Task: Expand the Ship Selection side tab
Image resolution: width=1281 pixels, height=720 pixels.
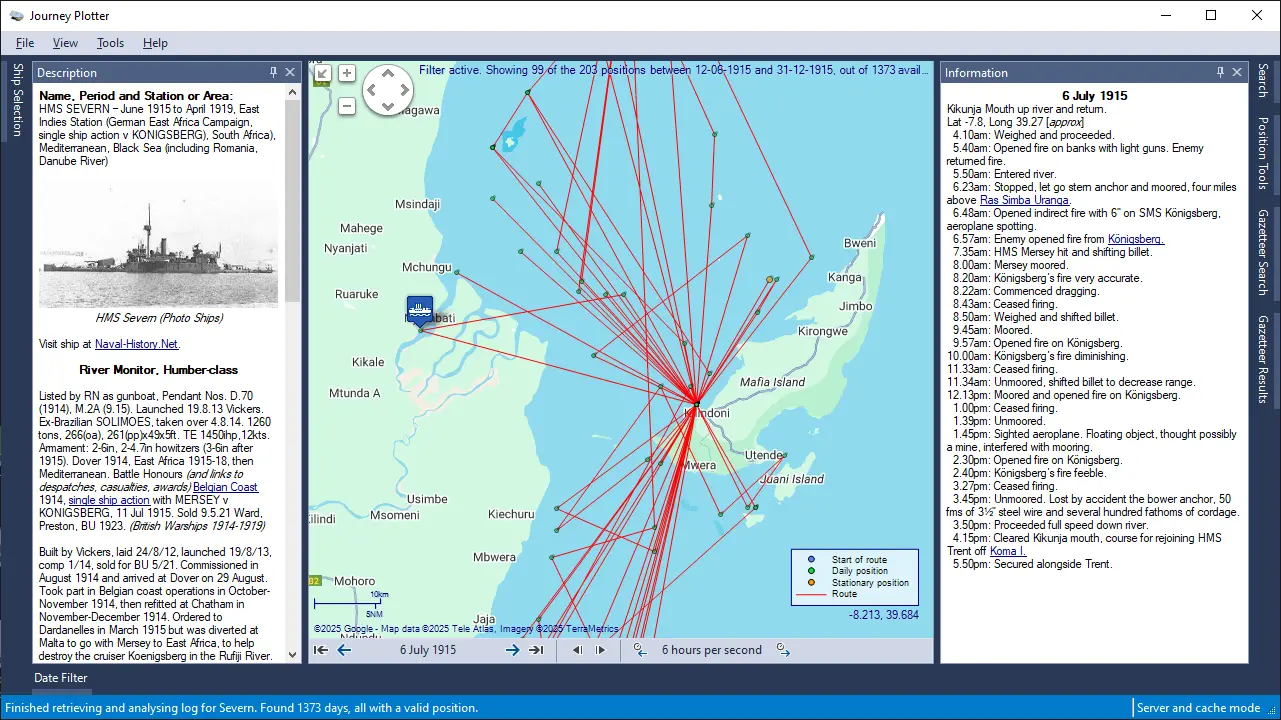Action: (x=16, y=100)
